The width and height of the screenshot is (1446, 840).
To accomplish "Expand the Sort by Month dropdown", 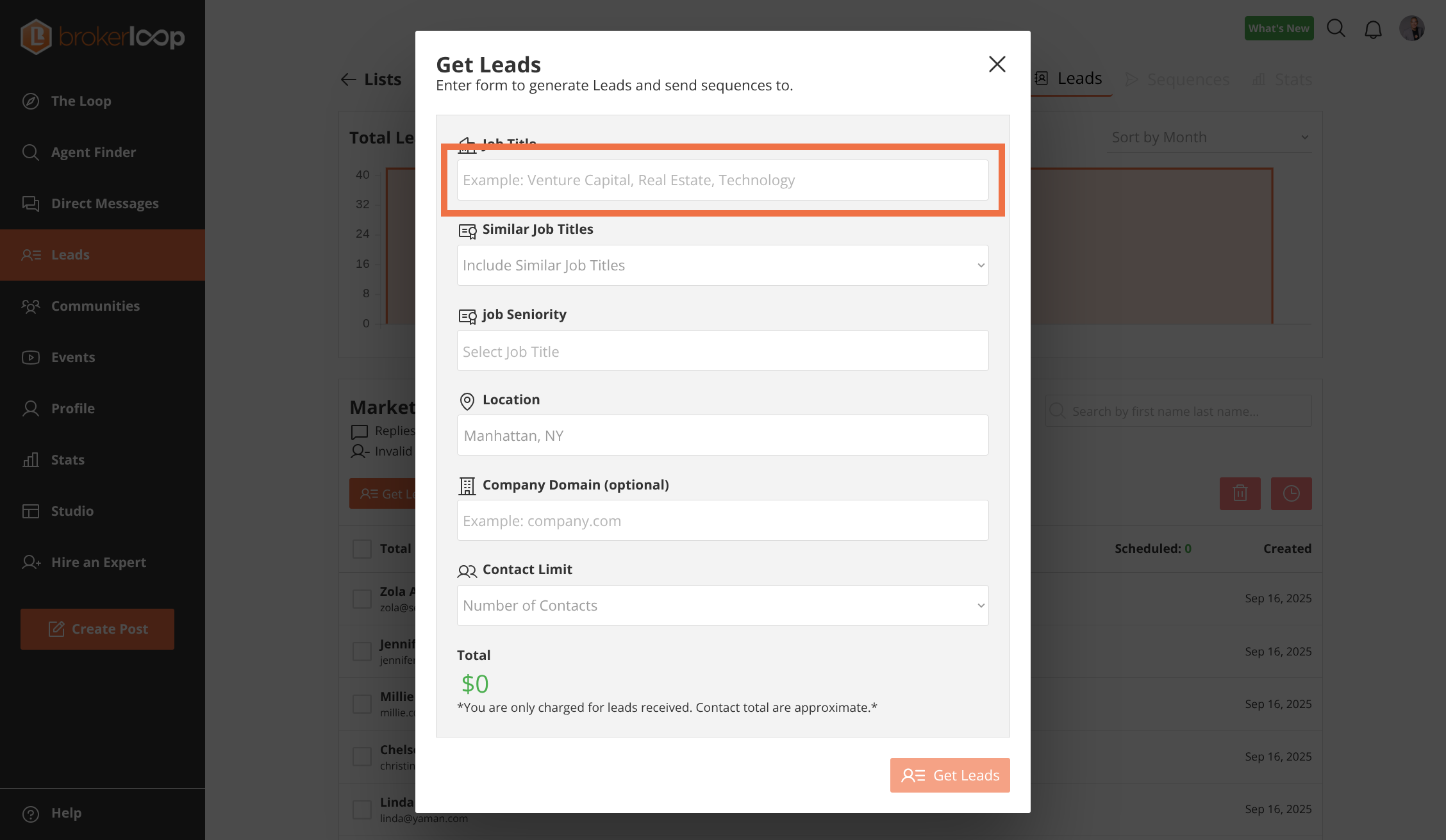I will pos(1209,137).
